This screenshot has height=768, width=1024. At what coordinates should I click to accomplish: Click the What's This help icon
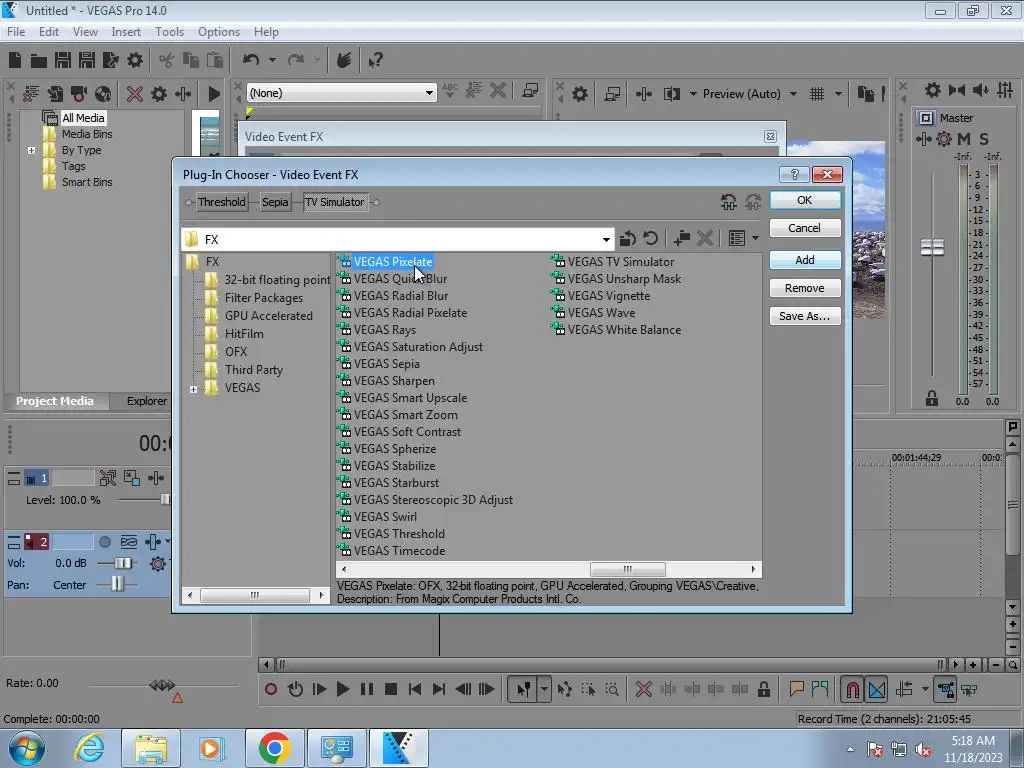375,61
